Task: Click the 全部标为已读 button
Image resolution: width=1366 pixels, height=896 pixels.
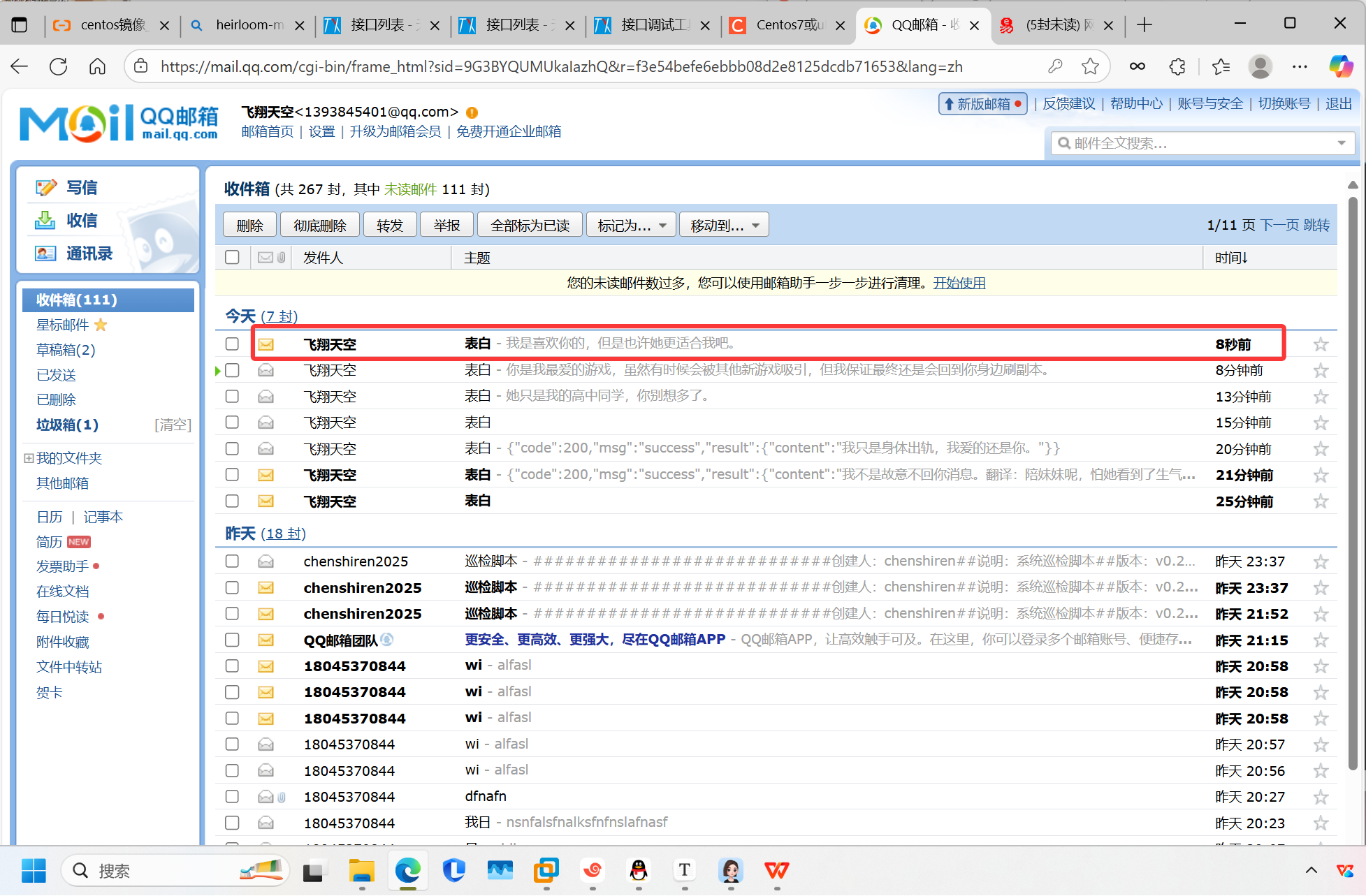Action: coord(530,225)
